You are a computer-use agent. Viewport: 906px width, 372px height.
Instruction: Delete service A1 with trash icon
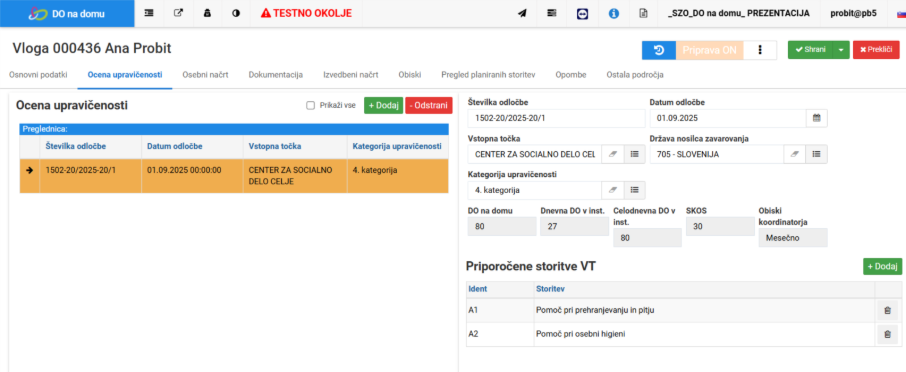click(888, 311)
